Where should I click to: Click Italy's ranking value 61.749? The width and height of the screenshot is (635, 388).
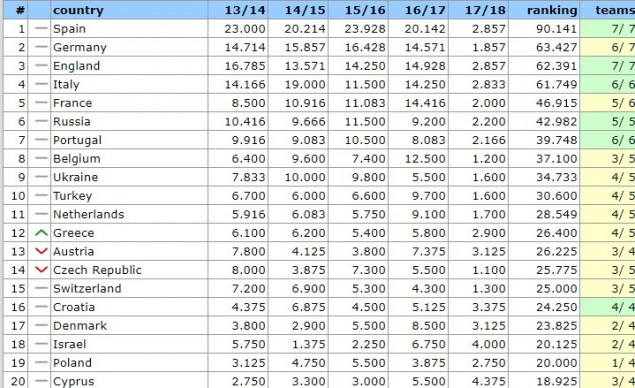556,84
